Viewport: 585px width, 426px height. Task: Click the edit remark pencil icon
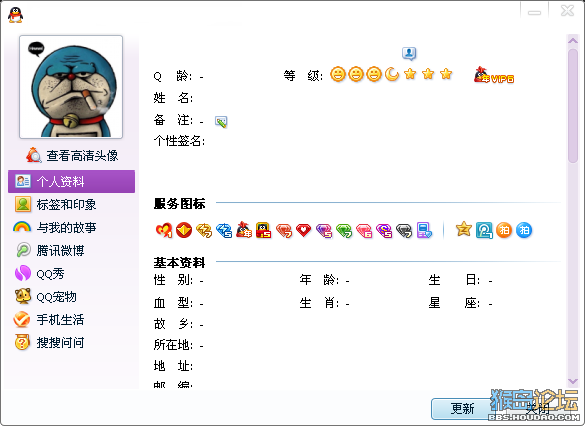tap(221, 122)
